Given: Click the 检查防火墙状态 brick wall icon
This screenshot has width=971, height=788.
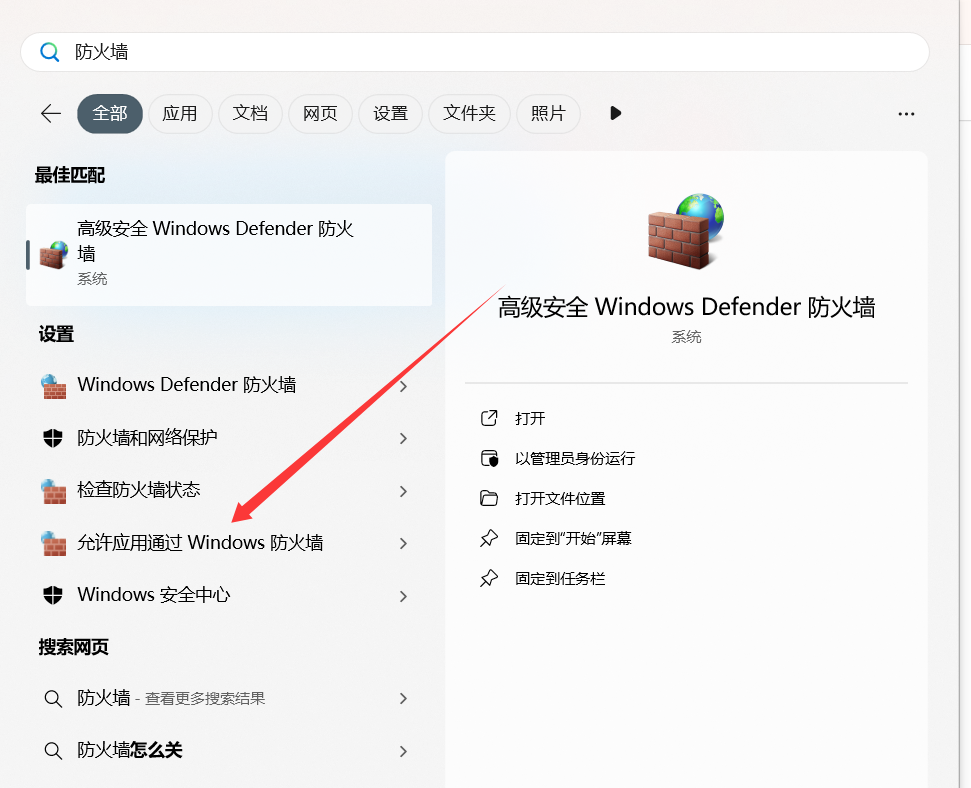Looking at the screenshot, I should [52, 491].
